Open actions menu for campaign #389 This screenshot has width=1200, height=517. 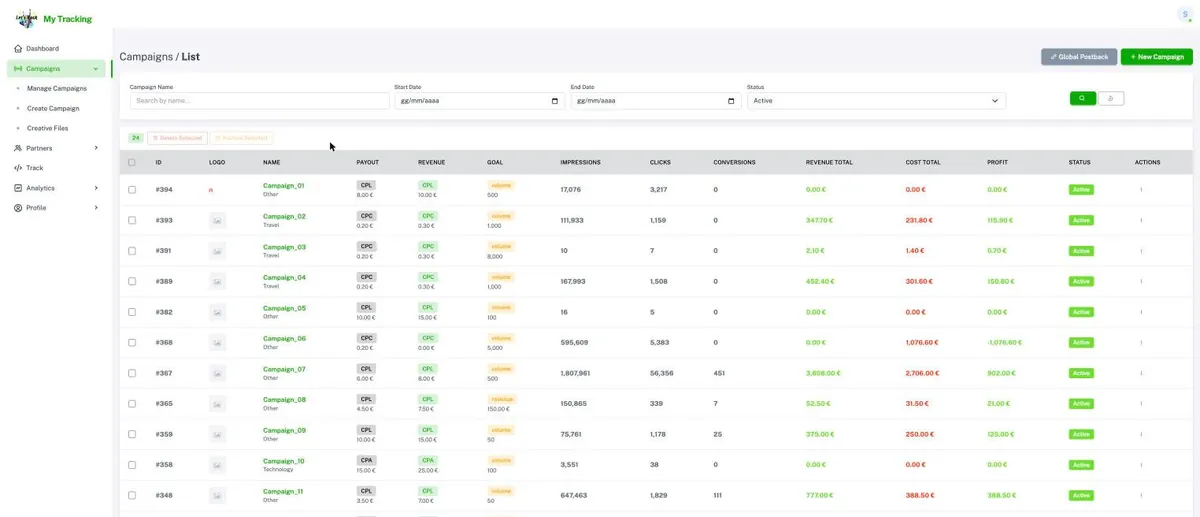point(1141,281)
